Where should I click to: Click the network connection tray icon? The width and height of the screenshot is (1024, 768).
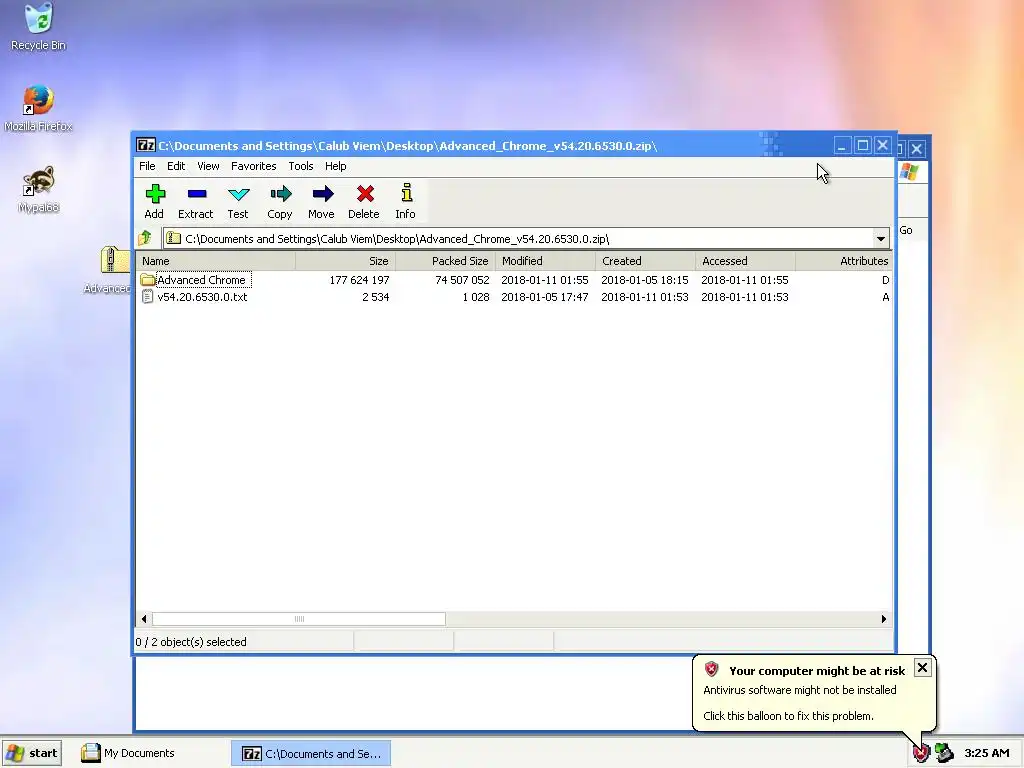click(x=944, y=753)
